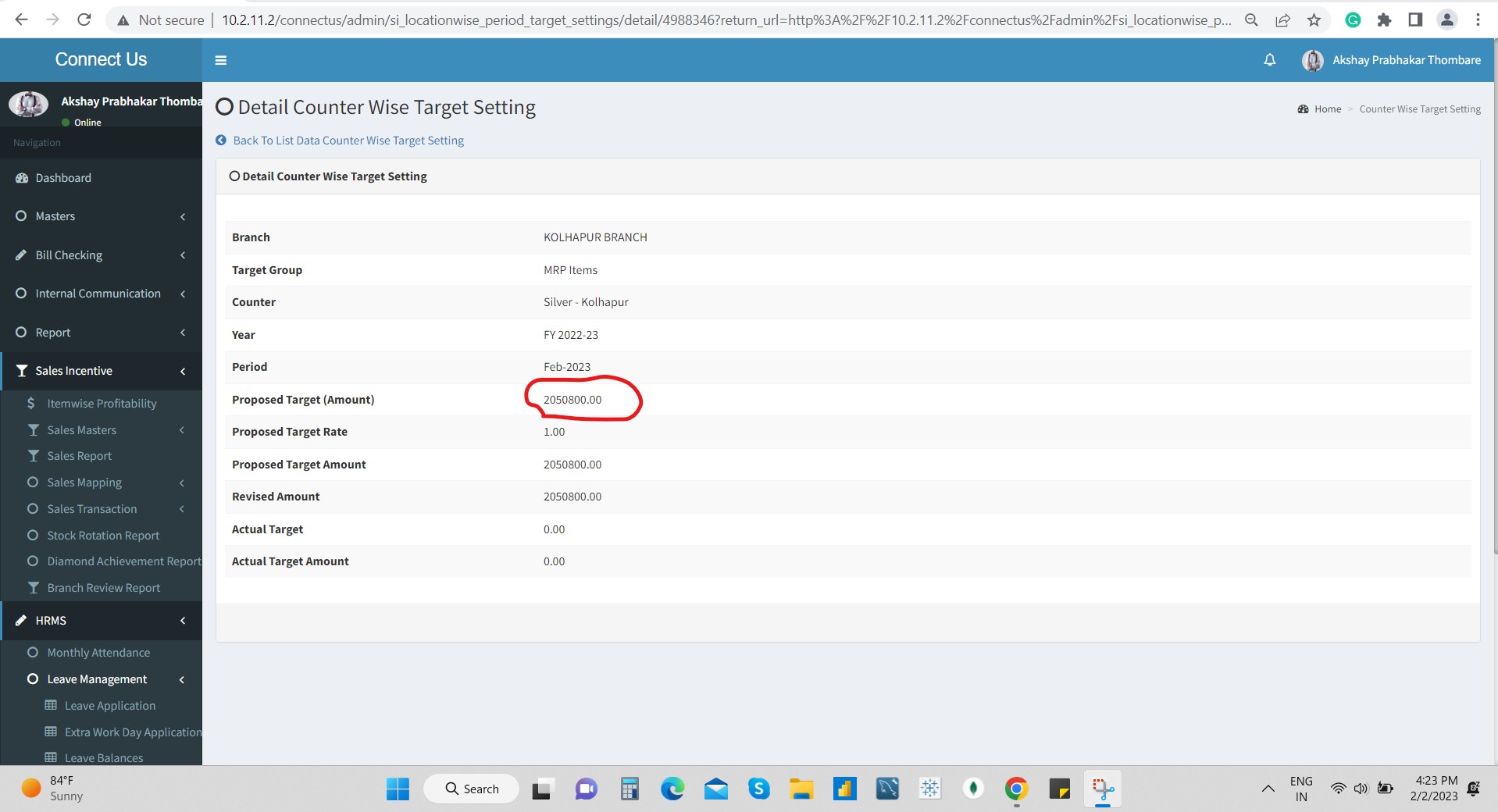Image resolution: width=1498 pixels, height=812 pixels.
Task: Open Dashboard in sidebar
Action: tap(101, 178)
